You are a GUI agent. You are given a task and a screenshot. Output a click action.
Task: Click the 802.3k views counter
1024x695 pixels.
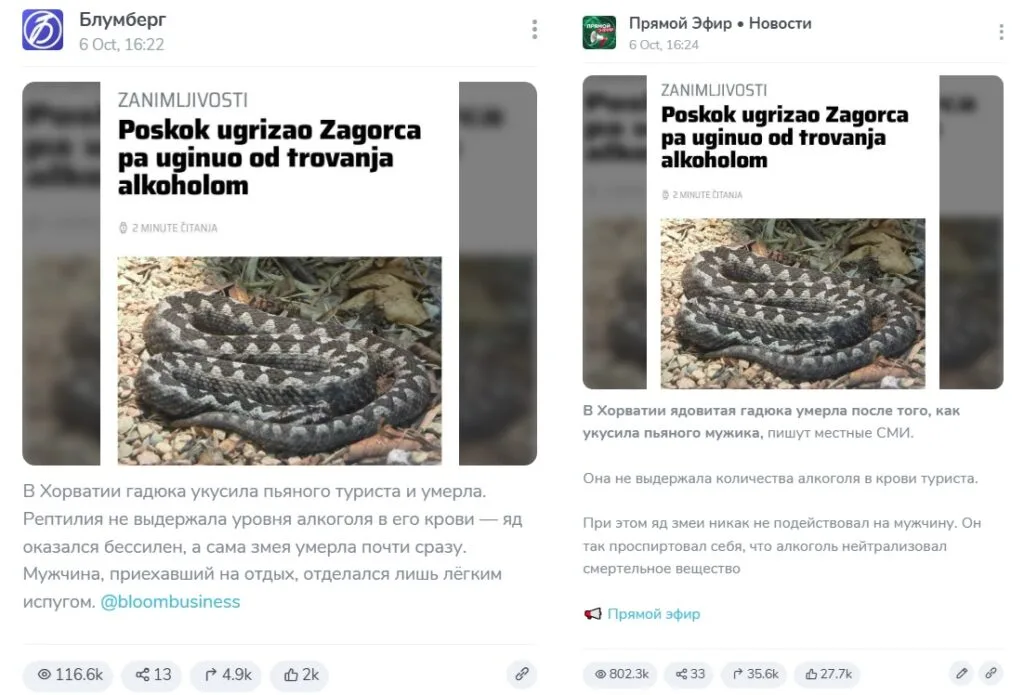[x=620, y=673]
